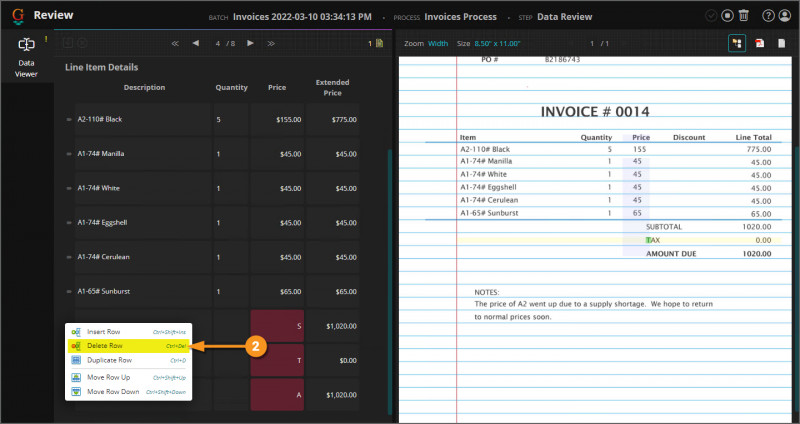This screenshot has width=800, height=424.
Task: Edit the A1-74# Manilla description cell
Action: point(143,154)
